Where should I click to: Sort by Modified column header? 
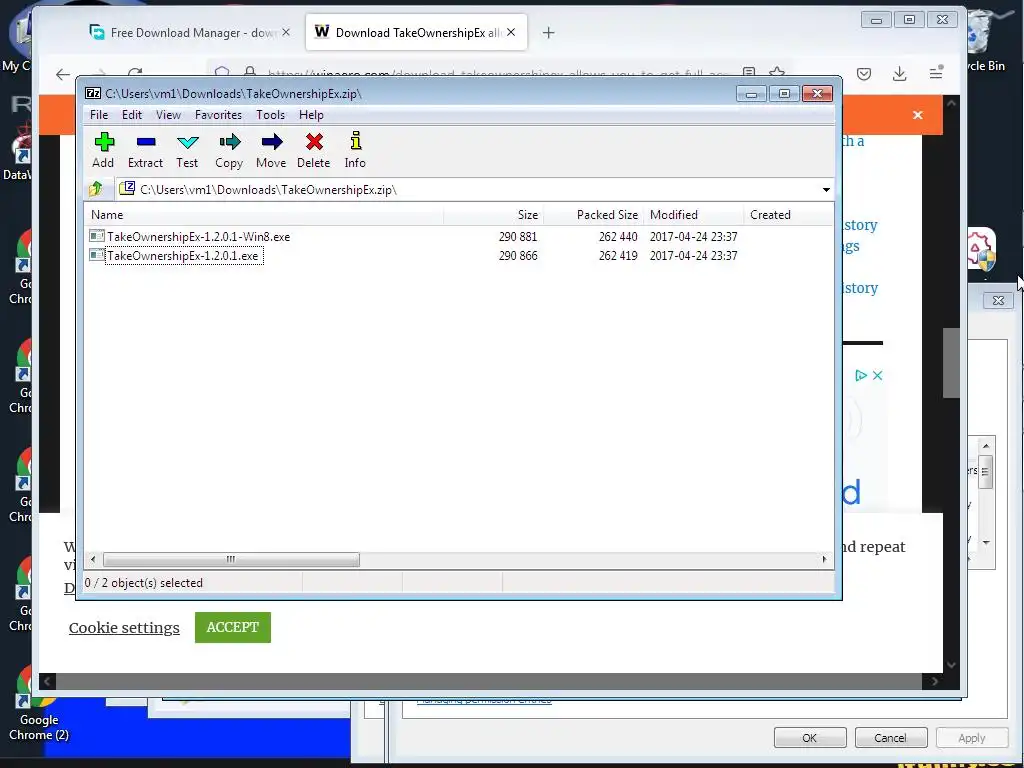pos(694,215)
